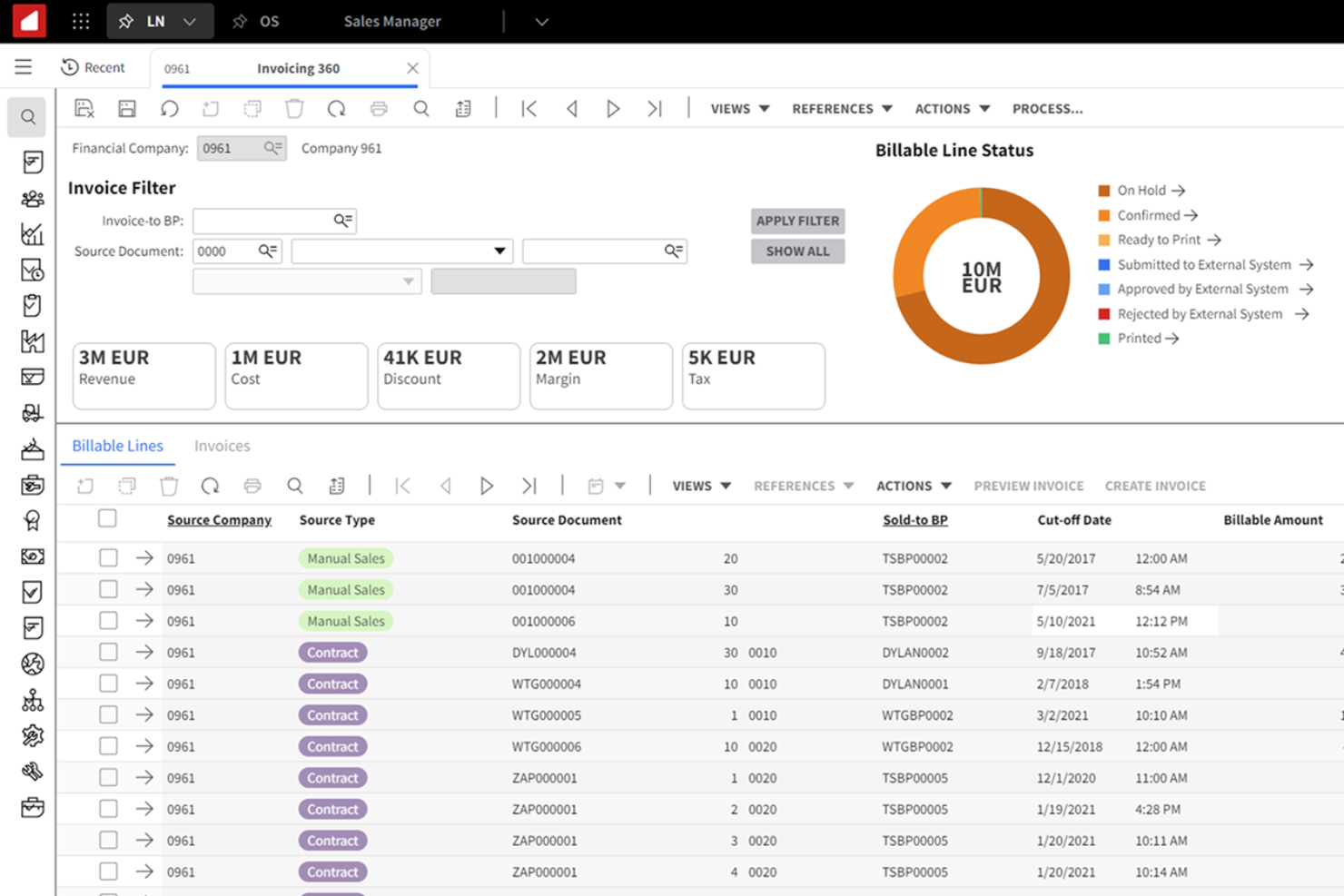The image size is (1344, 896).
Task: Click the delete icon in Billable Lines toolbar
Action: tap(169, 486)
